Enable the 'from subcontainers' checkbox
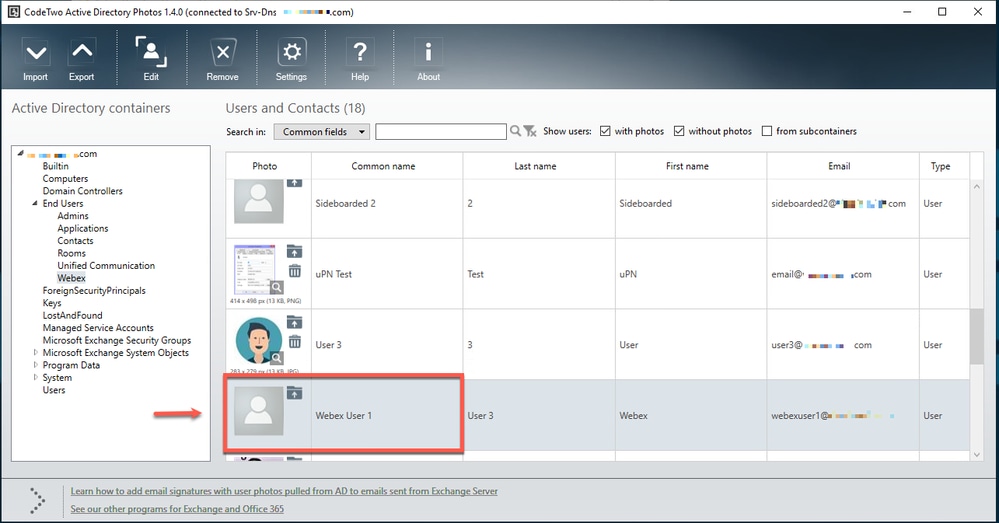The height and width of the screenshot is (523, 999). [767, 131]
